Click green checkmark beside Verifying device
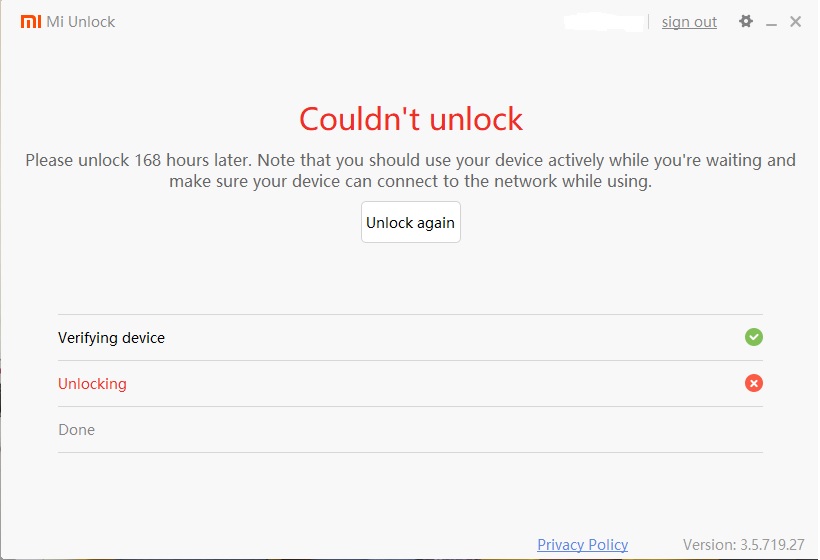 (x=754, y=337)
